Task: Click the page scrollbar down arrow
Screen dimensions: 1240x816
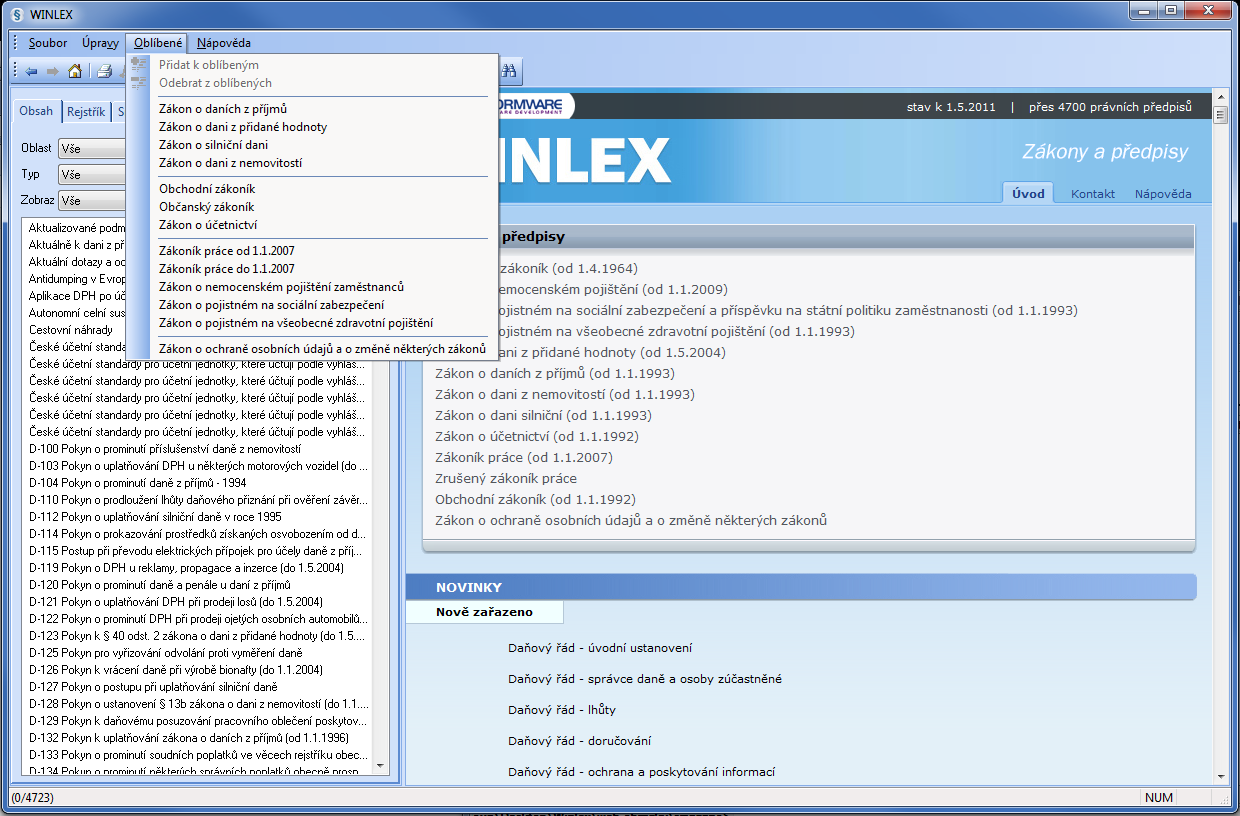Action: pos(1220,776)
